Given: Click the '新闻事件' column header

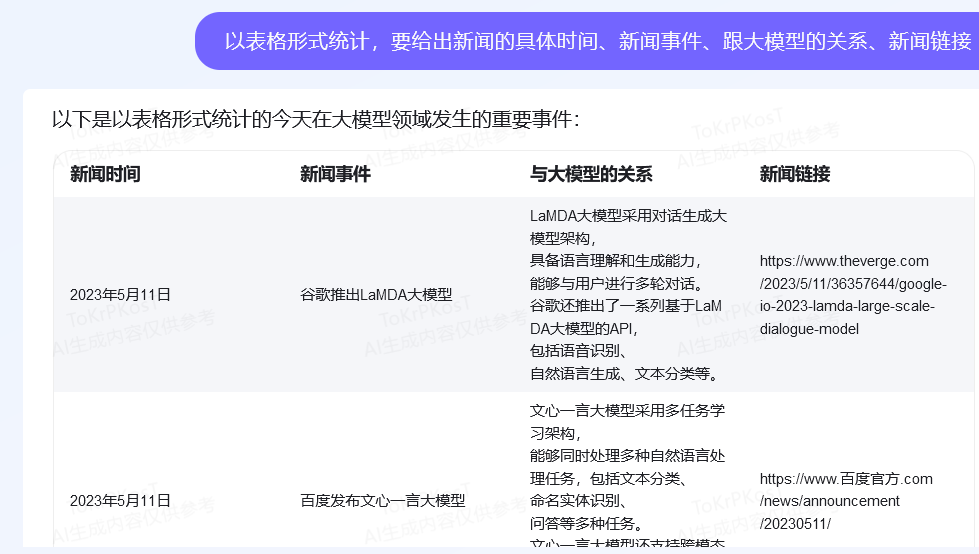Looking at the screenshot, I should pyautogui.click(x=335, y=174).
